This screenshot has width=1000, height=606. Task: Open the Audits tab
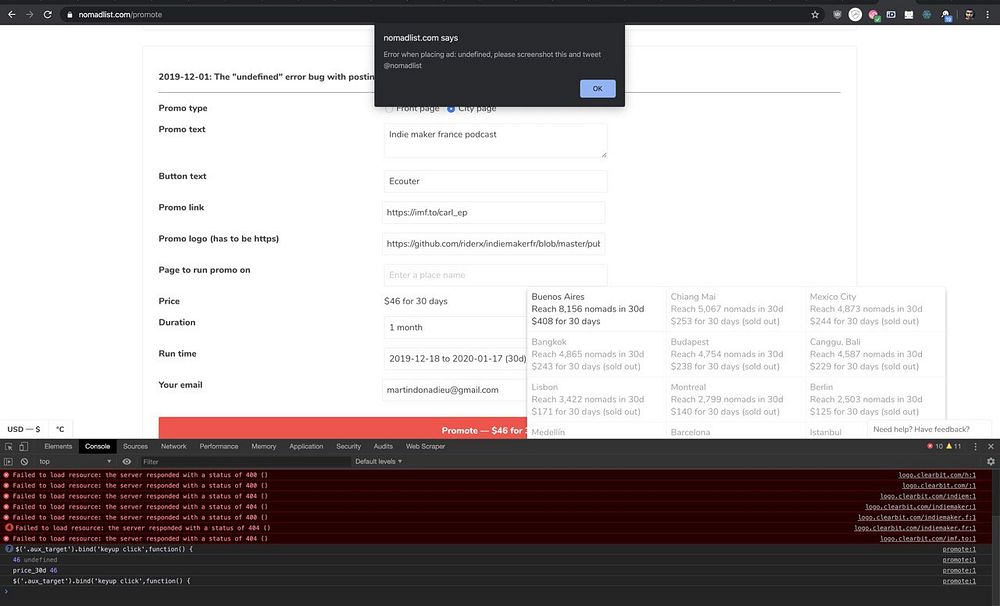[x=383, y=447]
